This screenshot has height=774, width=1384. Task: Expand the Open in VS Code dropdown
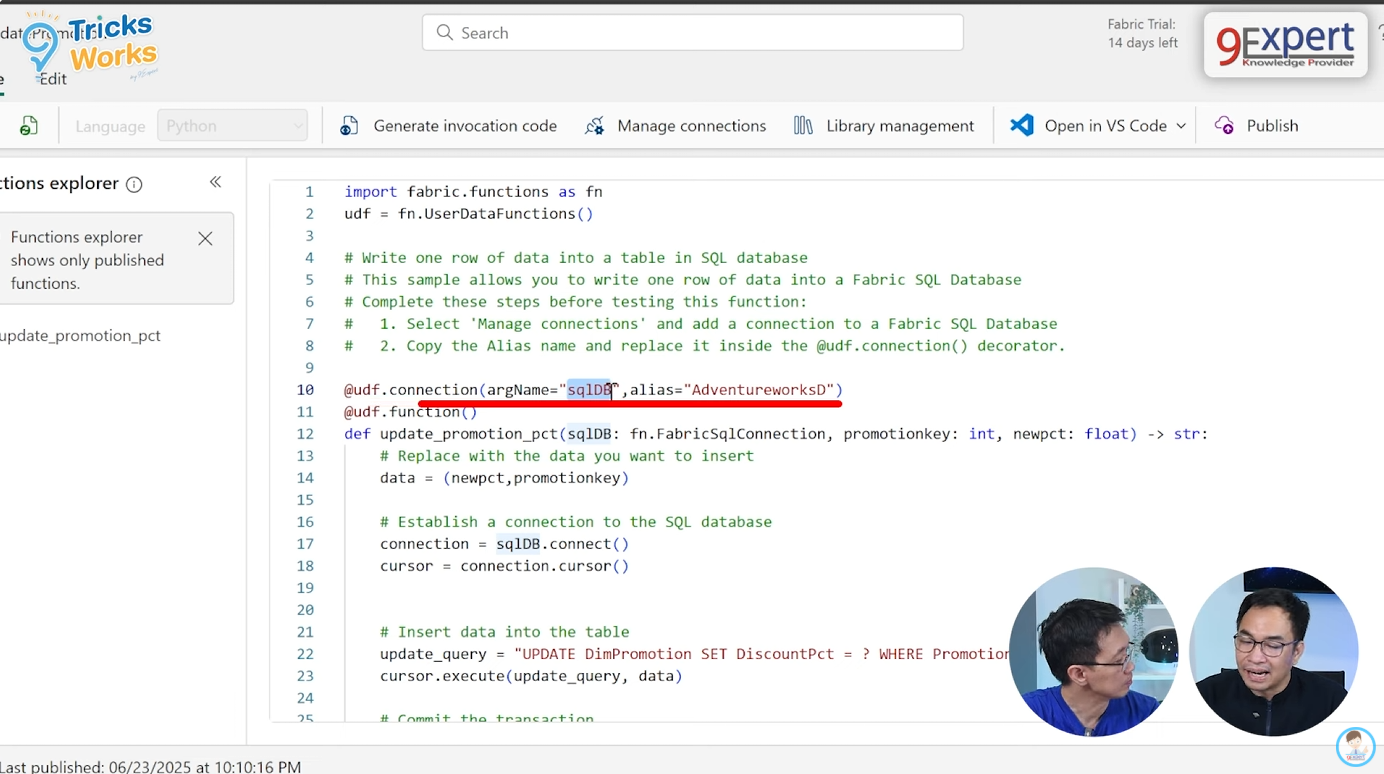coord(1182,125)
